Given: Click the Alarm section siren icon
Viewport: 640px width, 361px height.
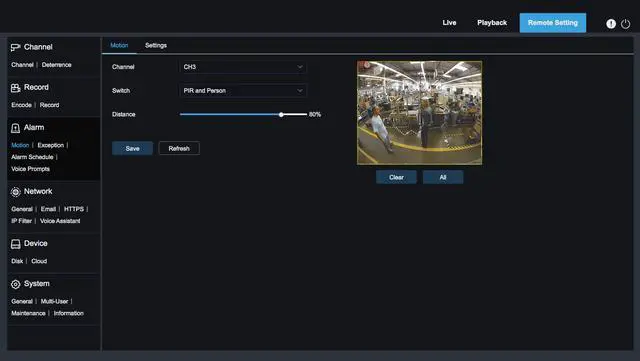Looking at the screenshot, I should [15, 128].
